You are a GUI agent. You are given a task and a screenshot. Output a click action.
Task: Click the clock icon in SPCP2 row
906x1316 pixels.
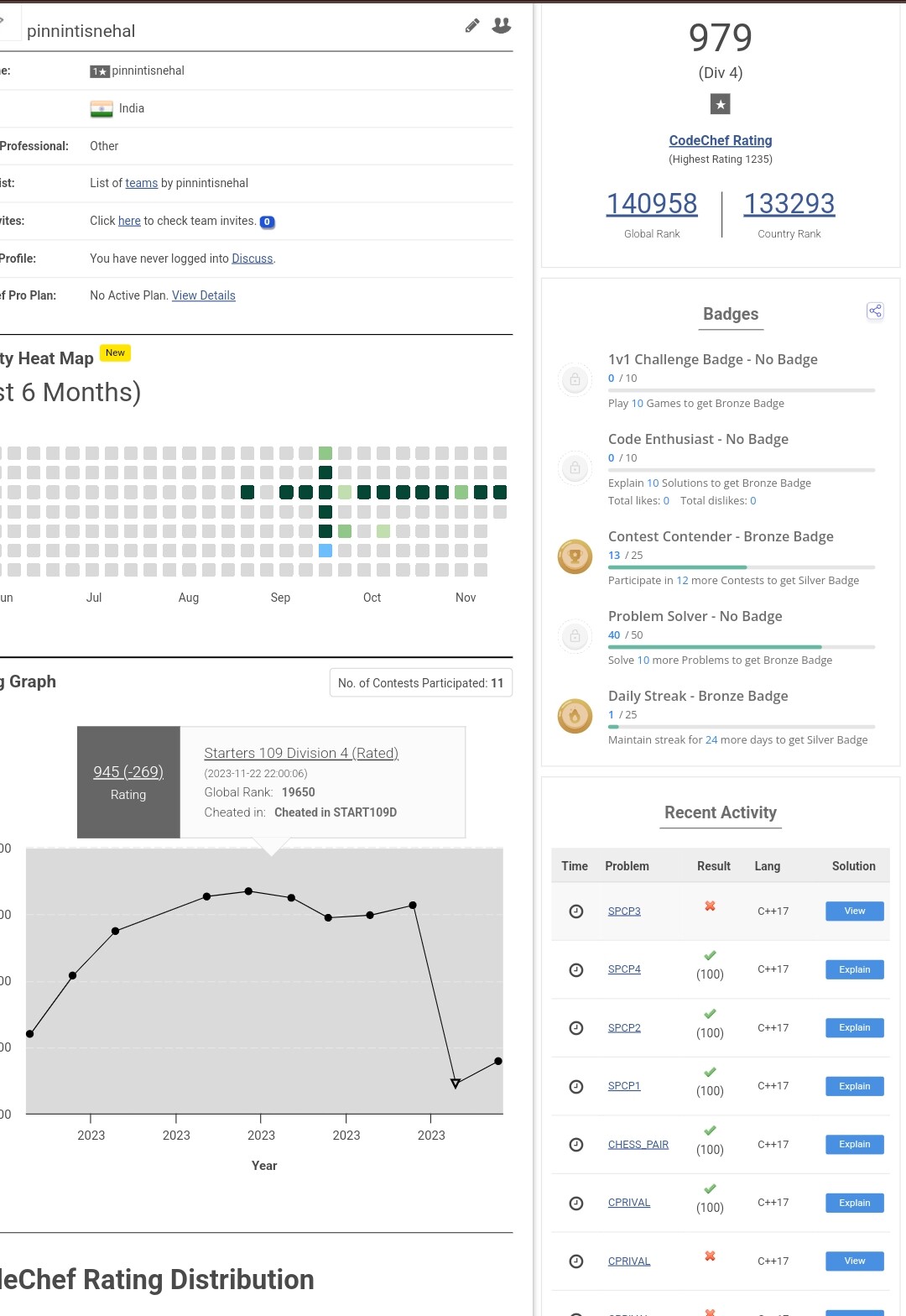pos(576,1028)
